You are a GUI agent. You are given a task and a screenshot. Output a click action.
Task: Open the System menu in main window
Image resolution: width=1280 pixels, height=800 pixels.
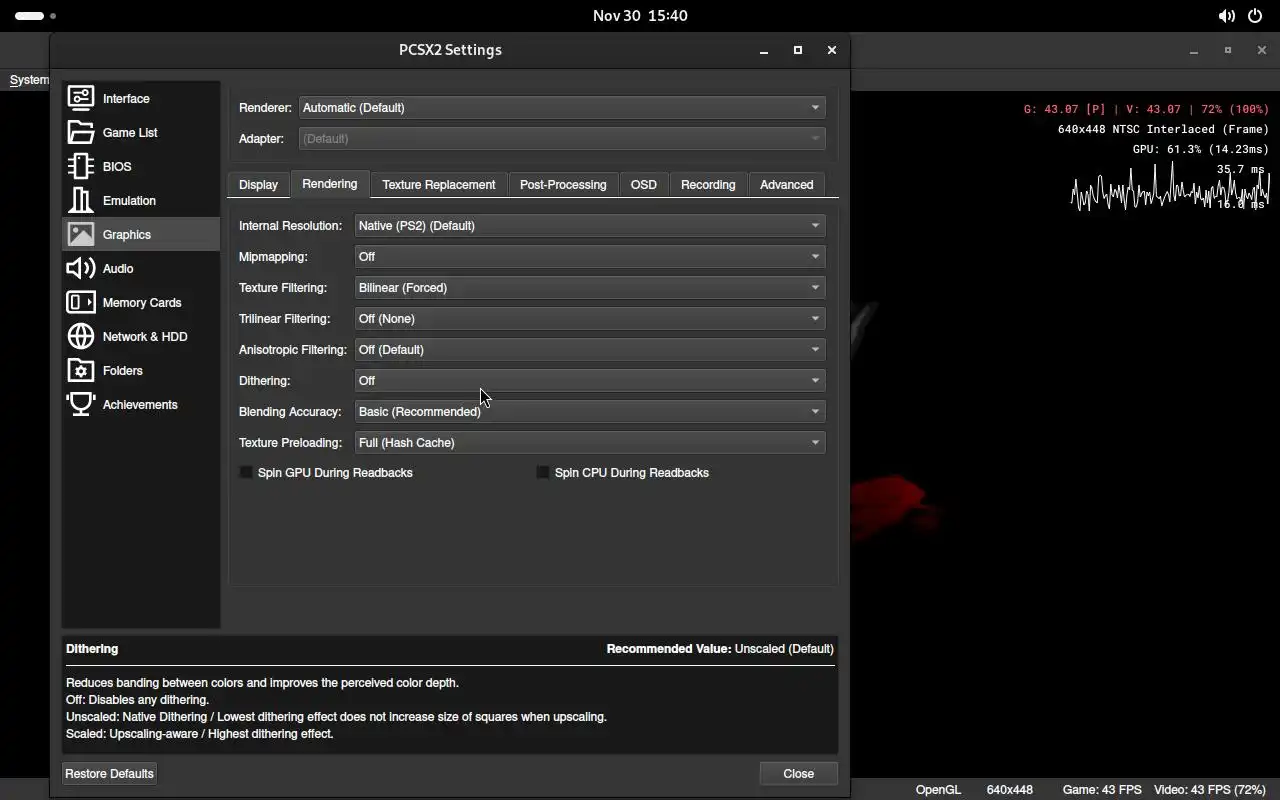point(29,80)
